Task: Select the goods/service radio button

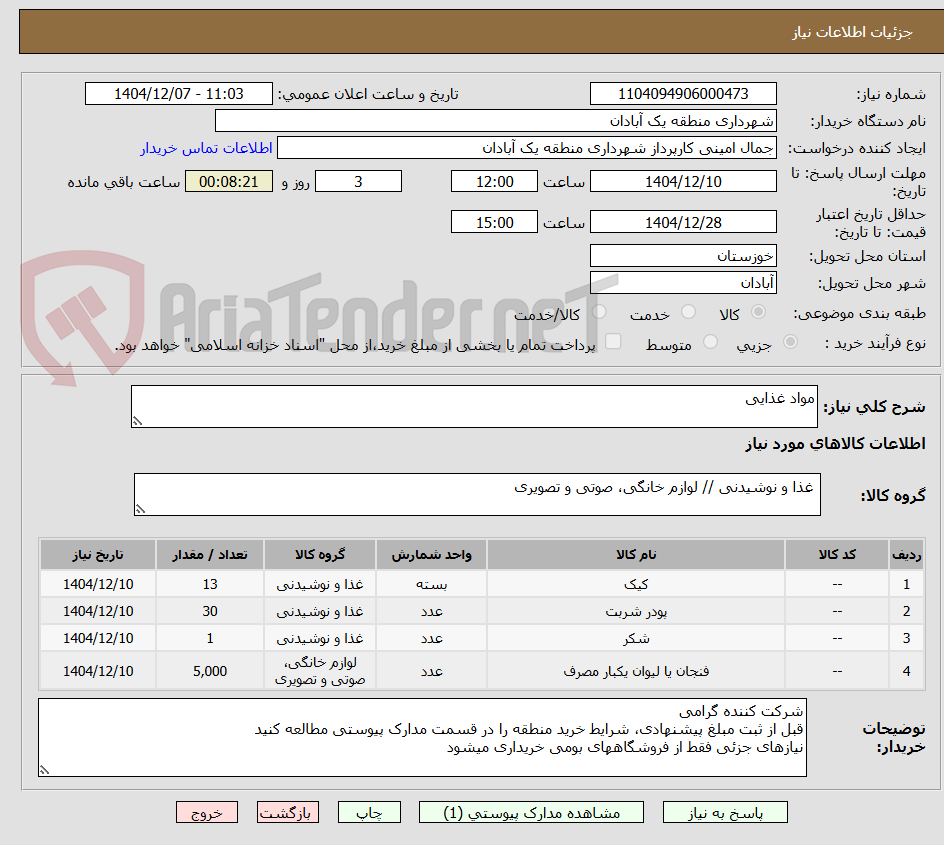Action: [599, 312]
